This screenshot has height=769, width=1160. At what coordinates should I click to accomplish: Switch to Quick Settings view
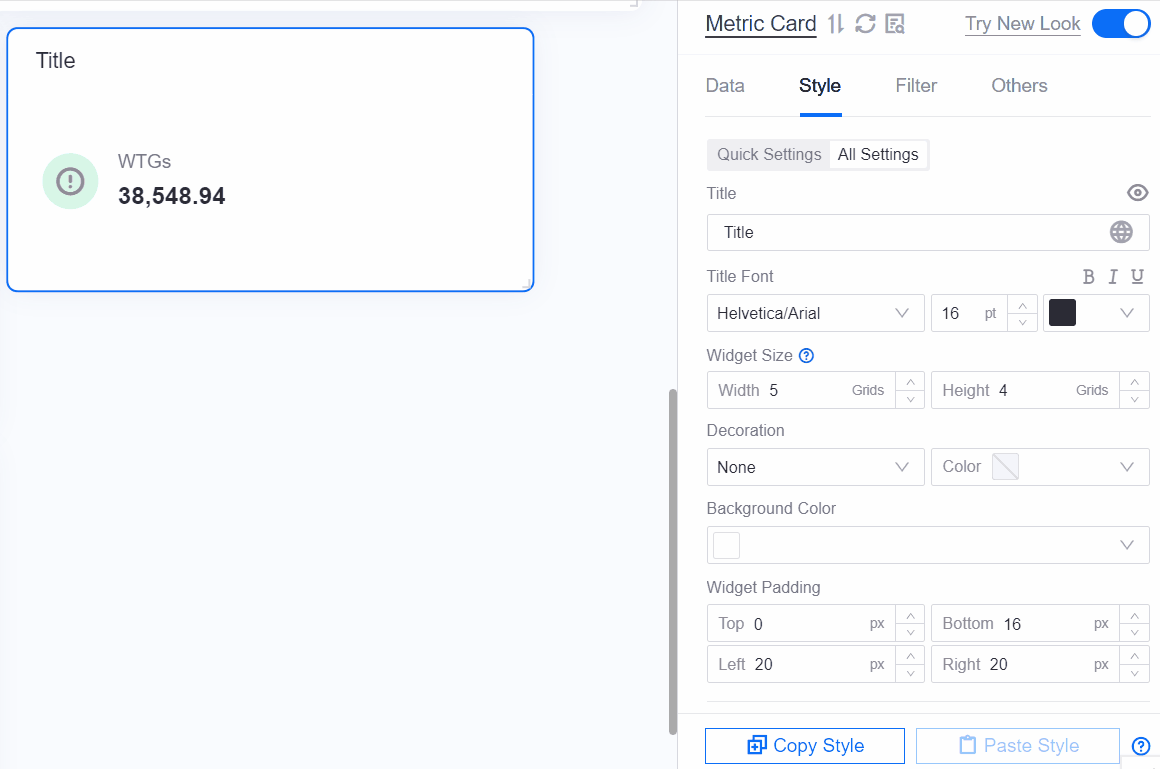coord(768,154)
